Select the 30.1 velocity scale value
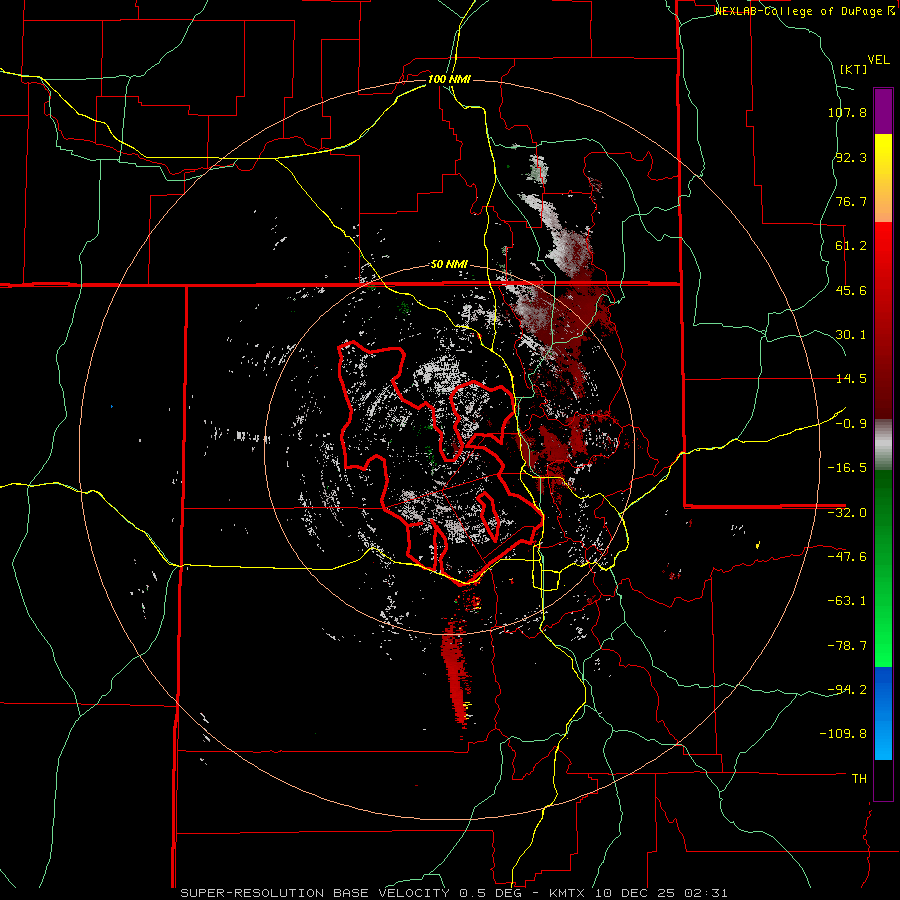The height and width of the screenshot is (900, 900). click(x=851, y=335)
